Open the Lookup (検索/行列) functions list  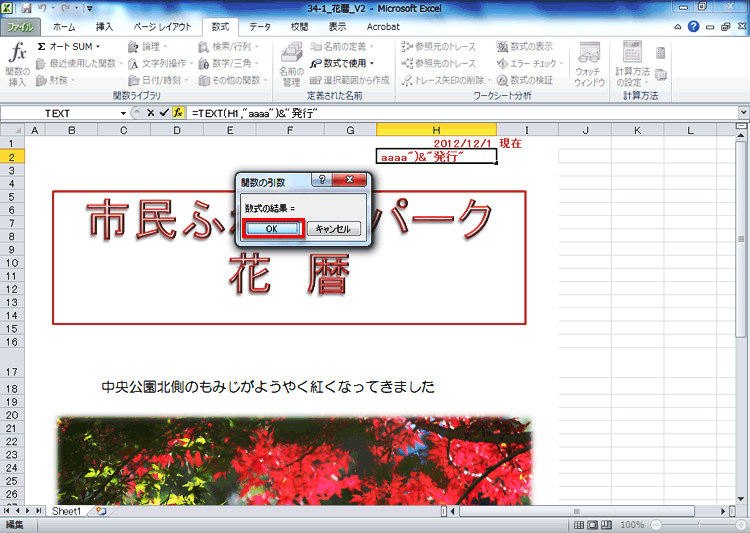click(x=229, y=46)
